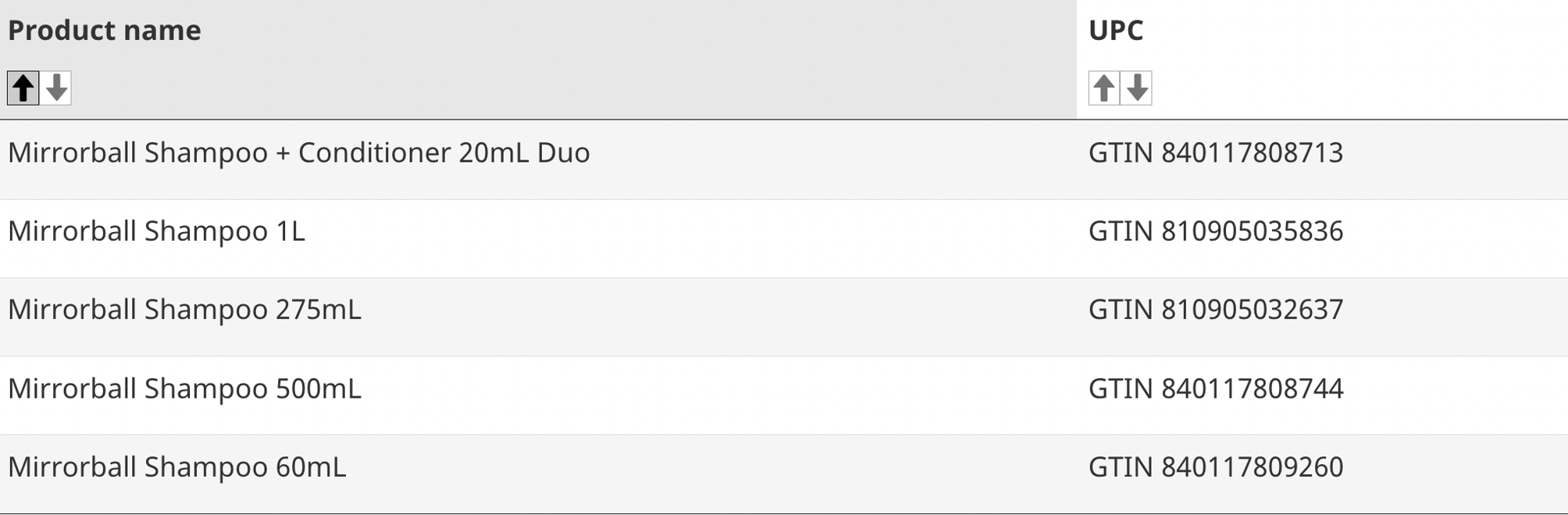Screen dimensions: 1568x515
Task: Sort UPC column ascending
Action: (x=1103, y=88)
